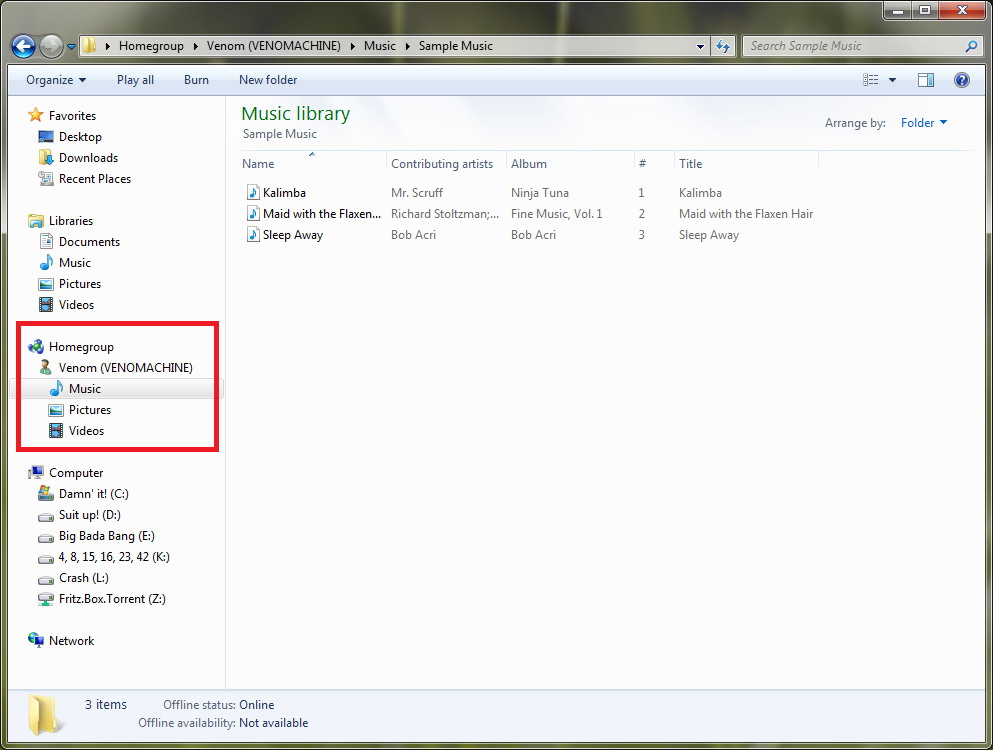Expand the arrow after Venom (VENOMACHINE) breadcrumb
The height and width of the screenshot is (750, 993).
click(352, 46)
